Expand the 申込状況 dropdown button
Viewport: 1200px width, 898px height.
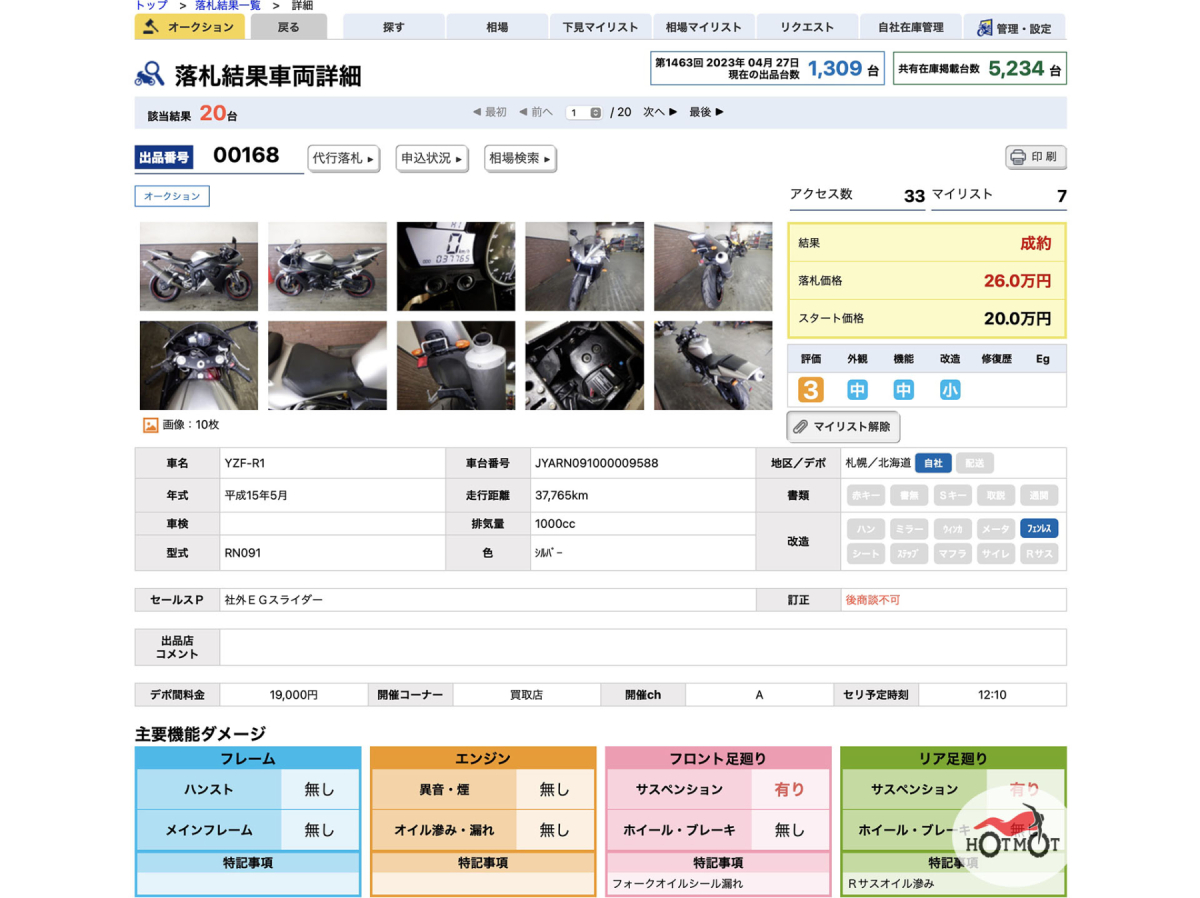432,158
